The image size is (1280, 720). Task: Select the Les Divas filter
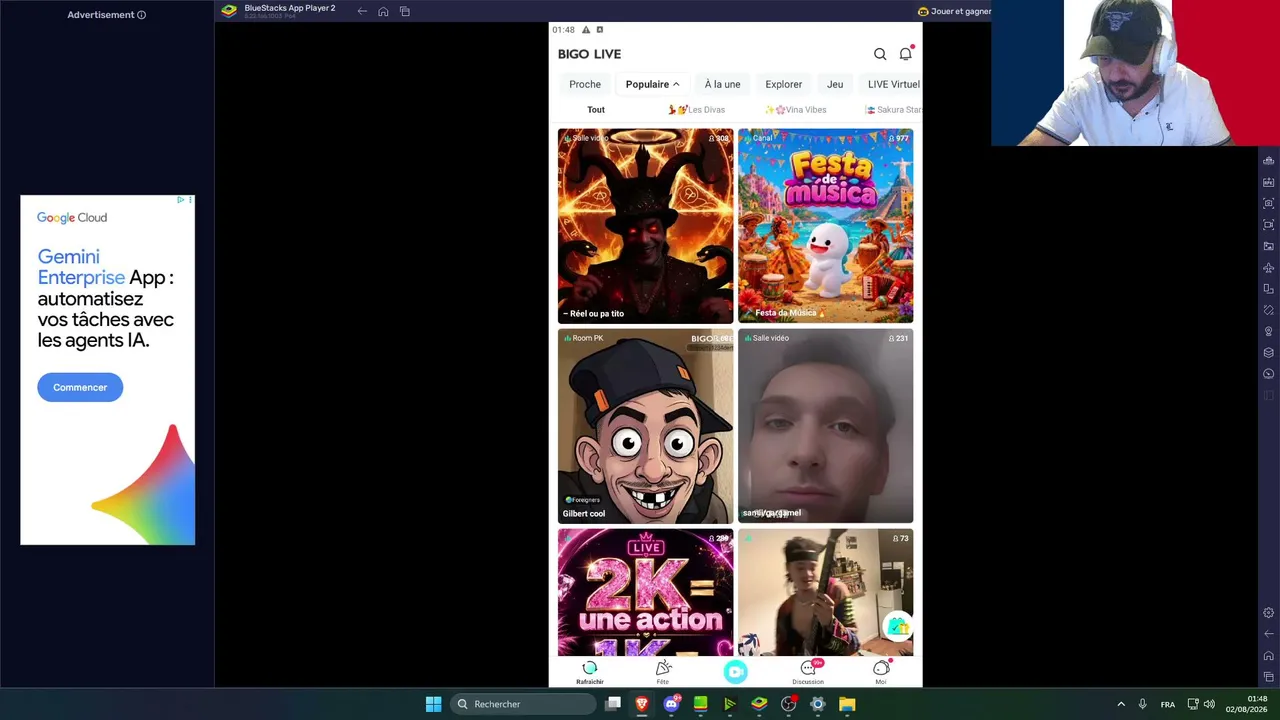point(697,110)
